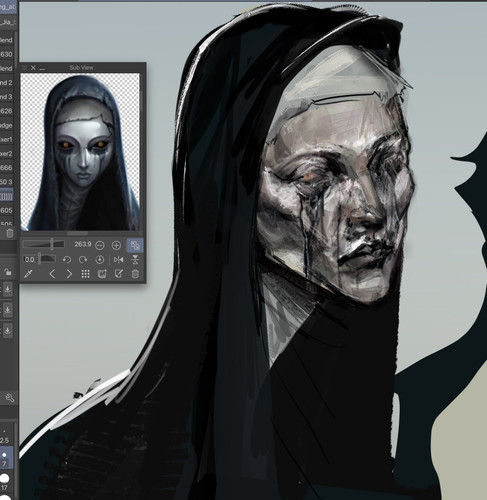Rotate Sub View image left
This screenshot has width=487, height=500.
67,260
